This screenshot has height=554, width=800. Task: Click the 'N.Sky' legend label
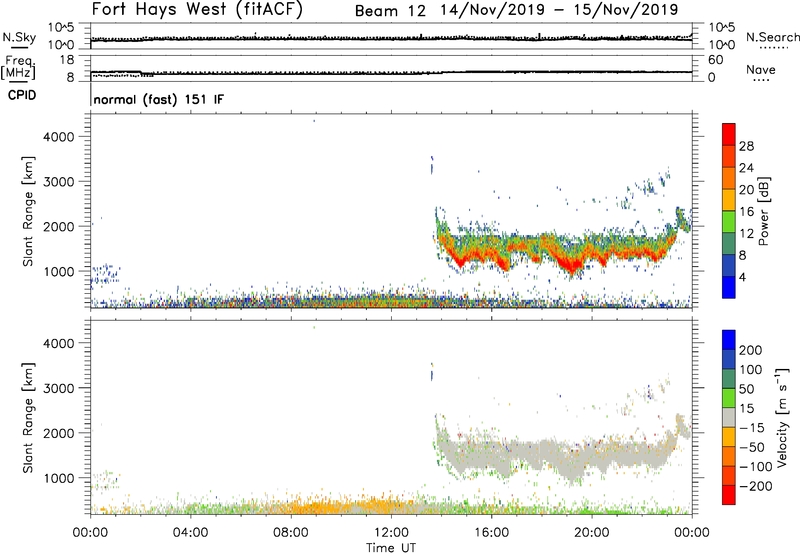tap(19, 37)
